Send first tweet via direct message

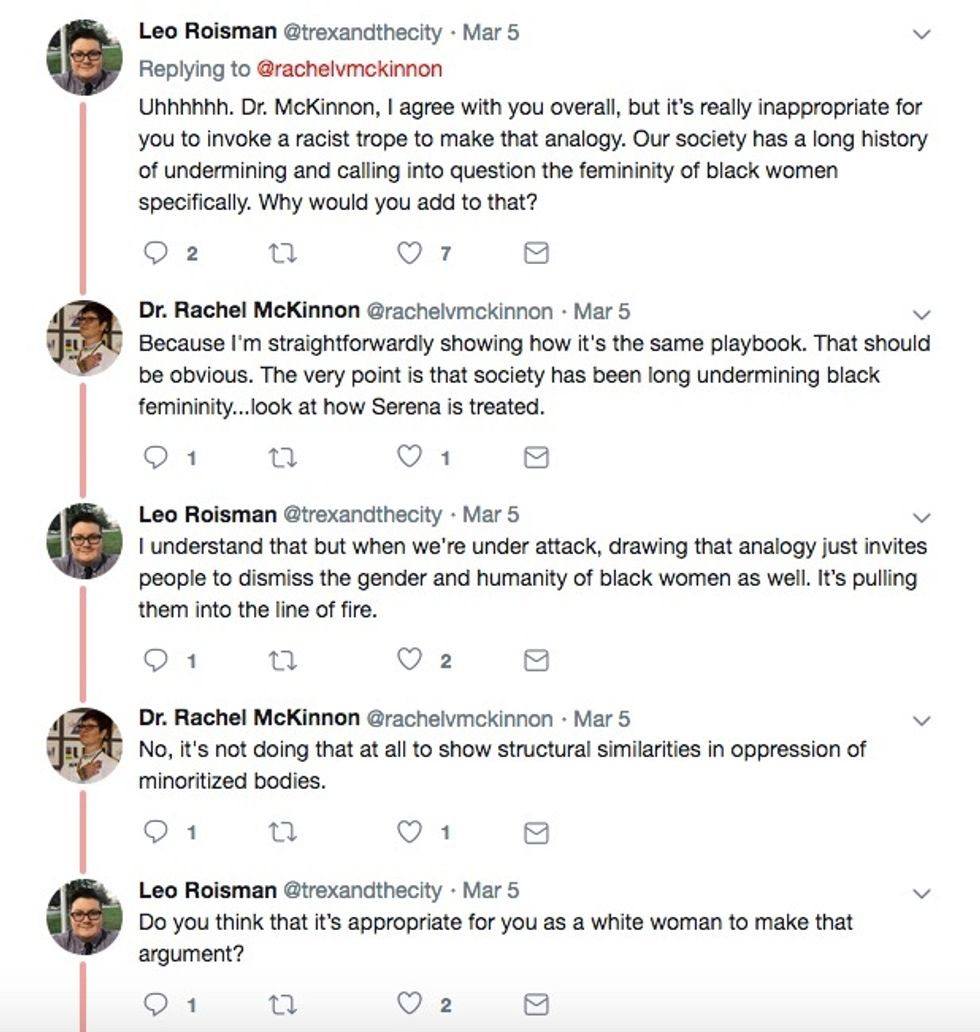click(537, 254)
